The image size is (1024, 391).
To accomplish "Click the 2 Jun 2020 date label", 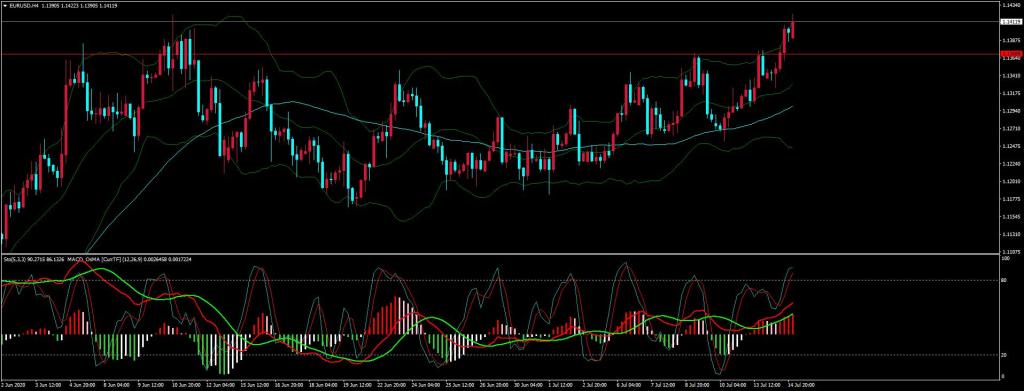I will click(x=13, y=384).
